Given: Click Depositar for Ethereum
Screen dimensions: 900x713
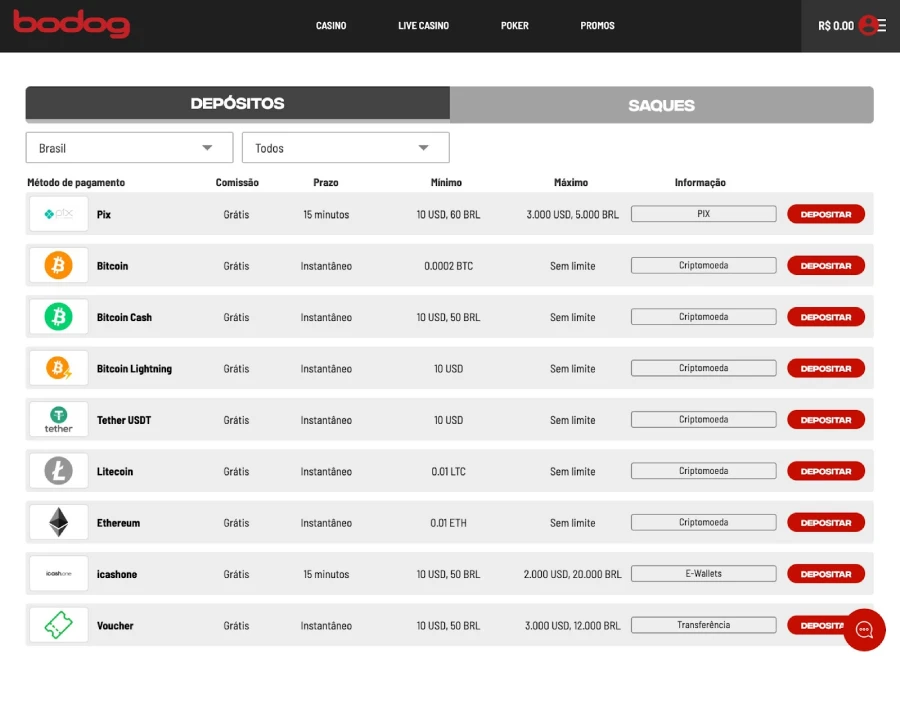Looking at the screenshot, I should click(826, 522).
